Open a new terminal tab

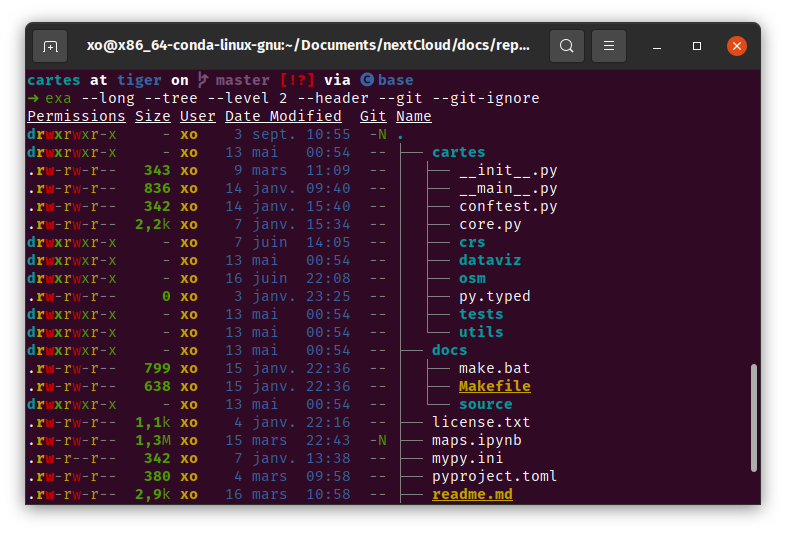click(50, 46)
